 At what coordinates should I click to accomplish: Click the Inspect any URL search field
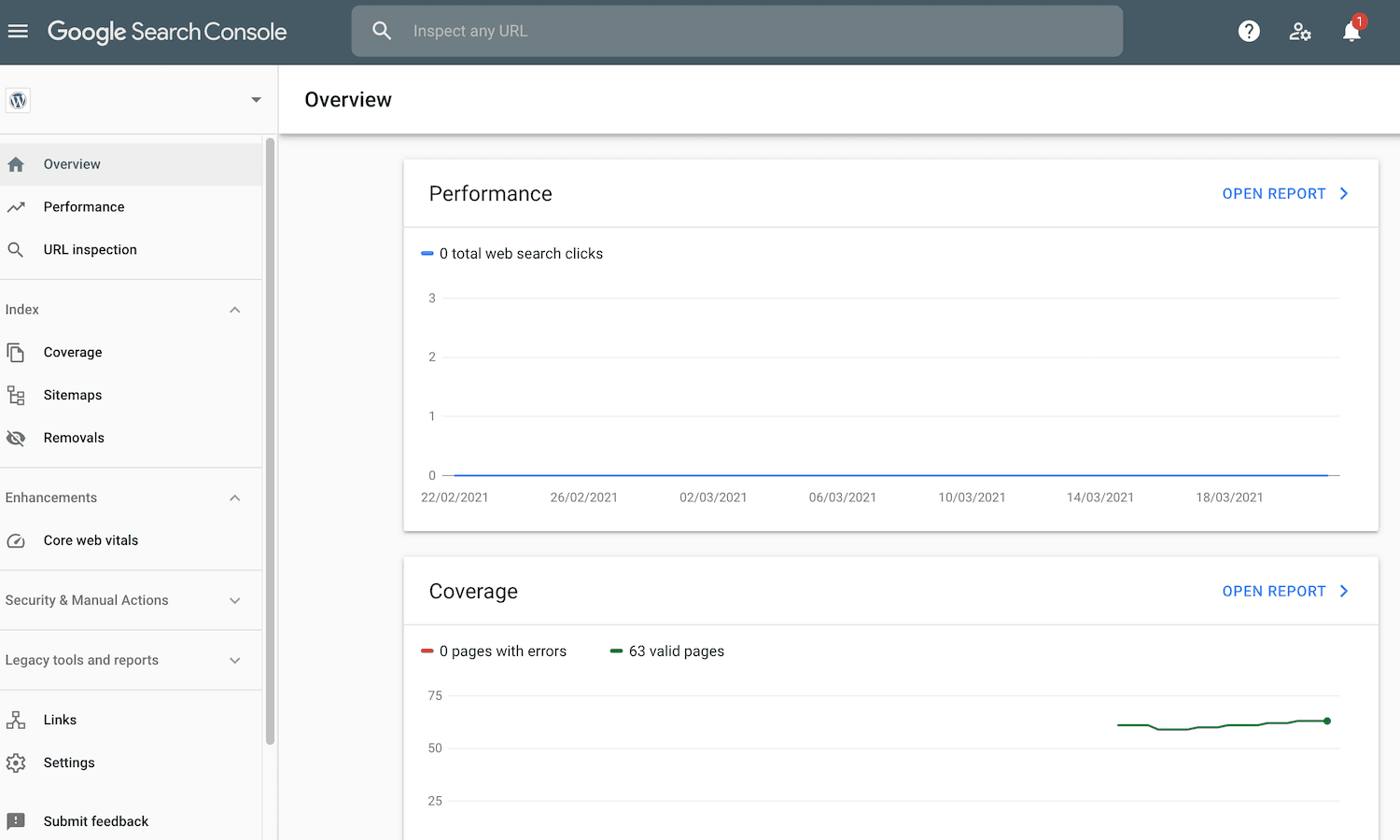click(737, 31)
